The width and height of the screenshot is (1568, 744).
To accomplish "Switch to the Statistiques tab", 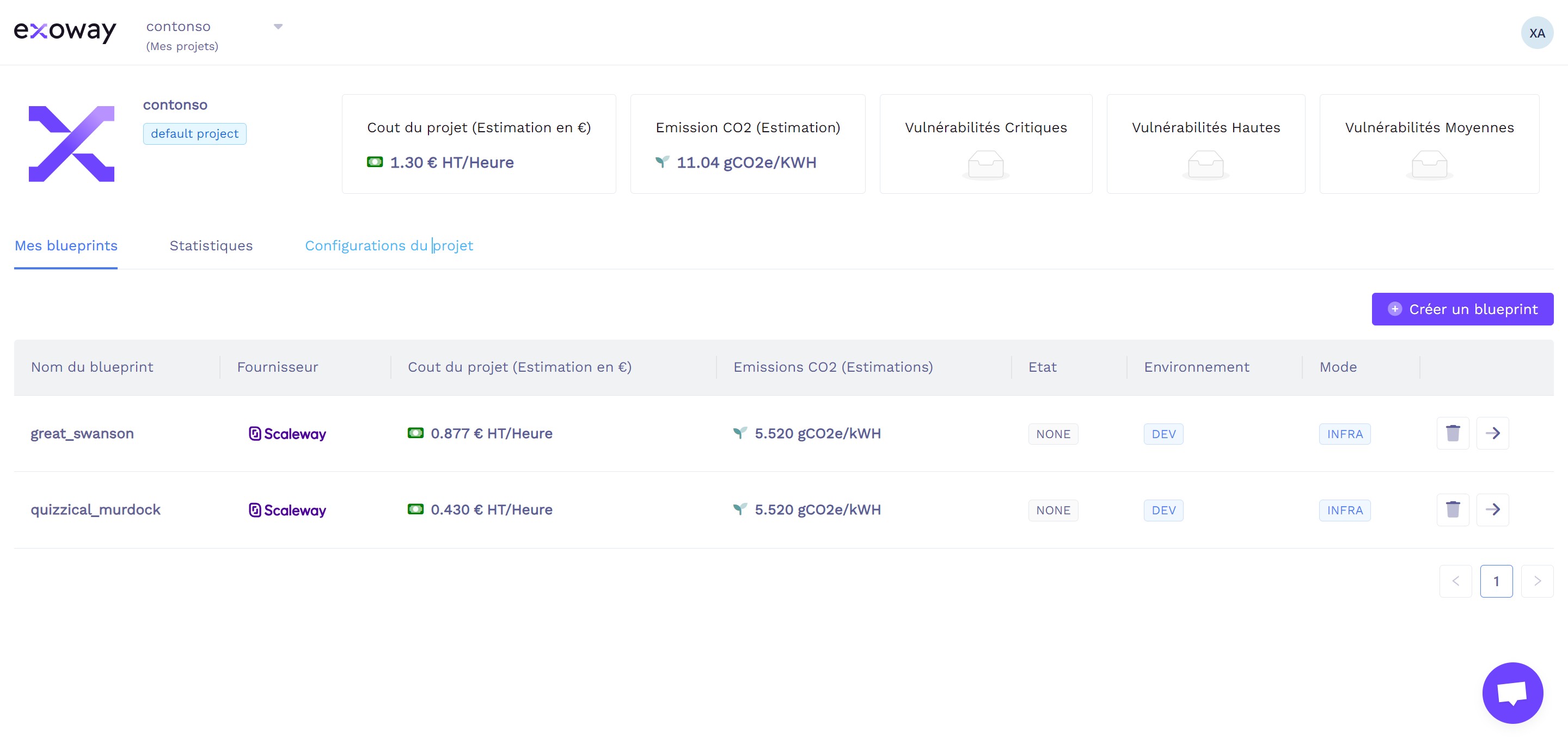I will [x=211, y=246].
